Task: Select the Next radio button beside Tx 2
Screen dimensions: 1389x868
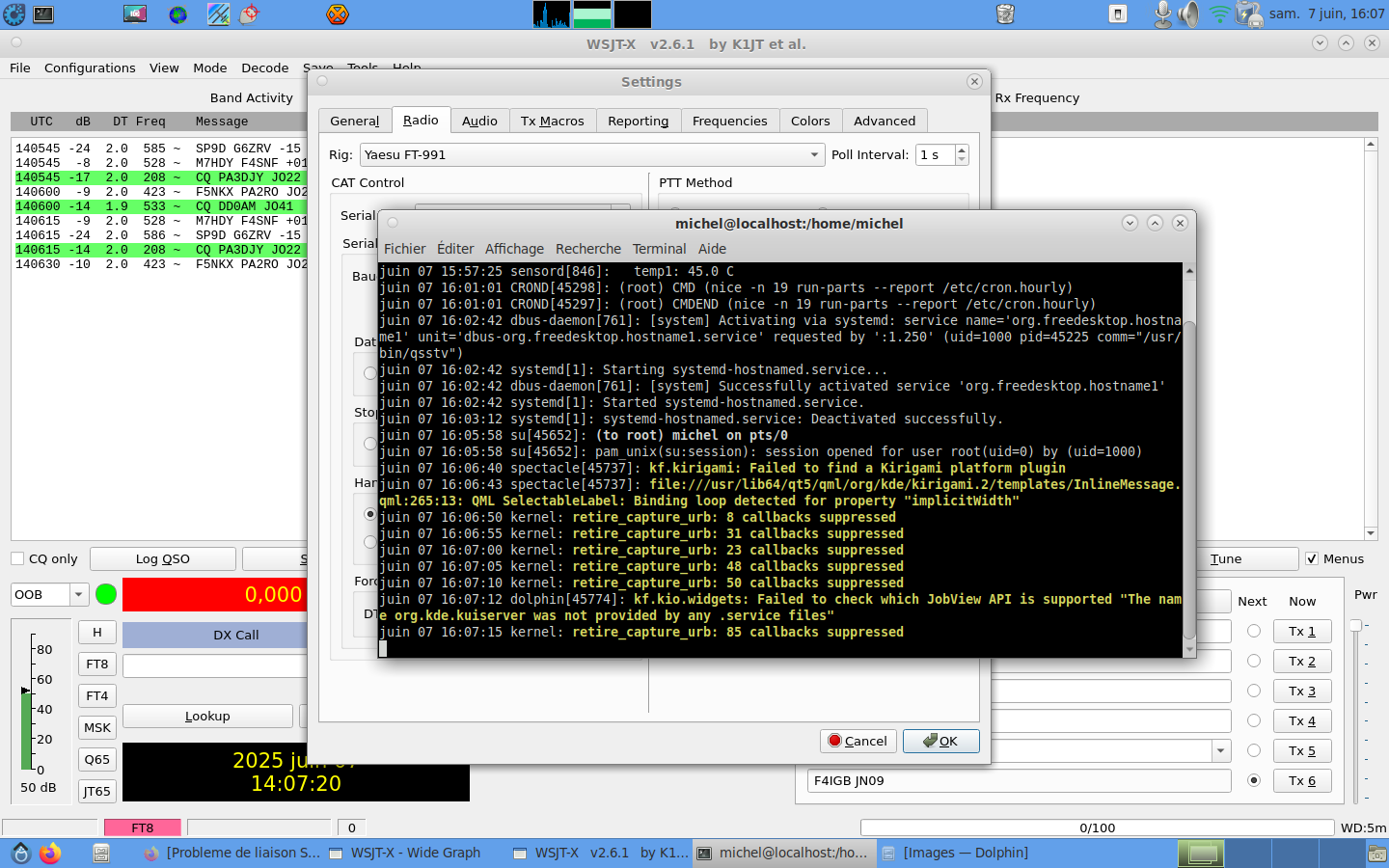Action: click(1254, 661)
